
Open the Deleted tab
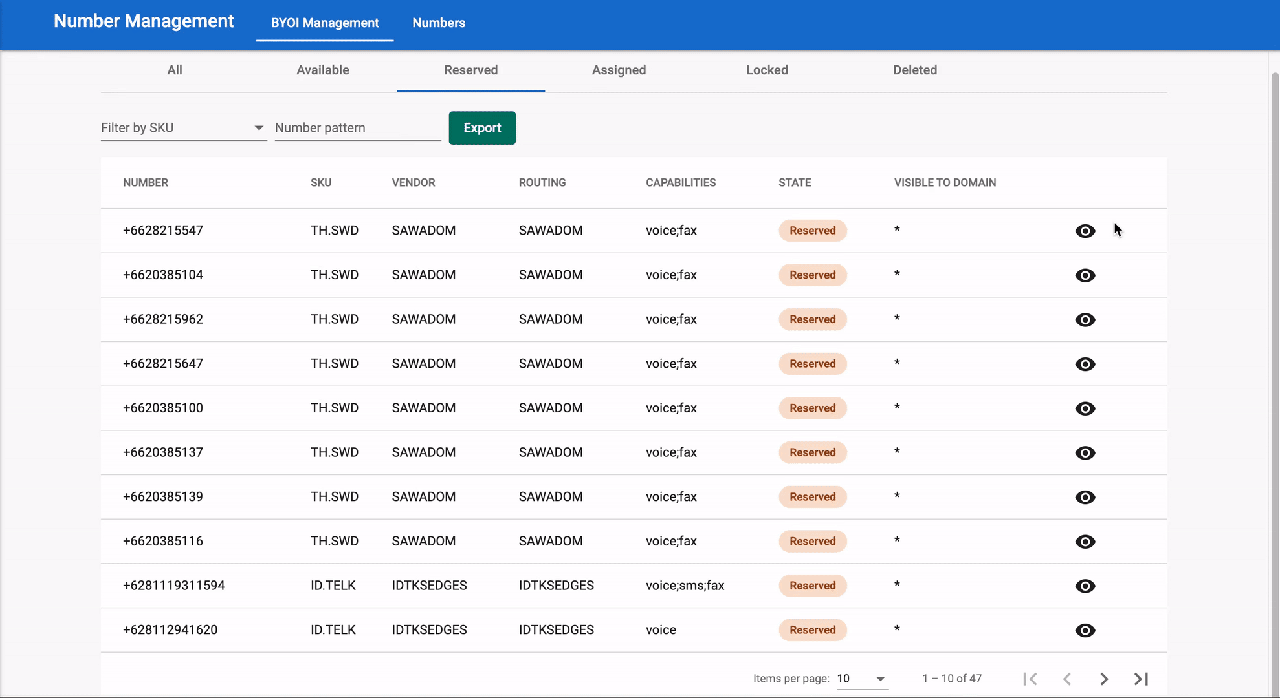915,70
